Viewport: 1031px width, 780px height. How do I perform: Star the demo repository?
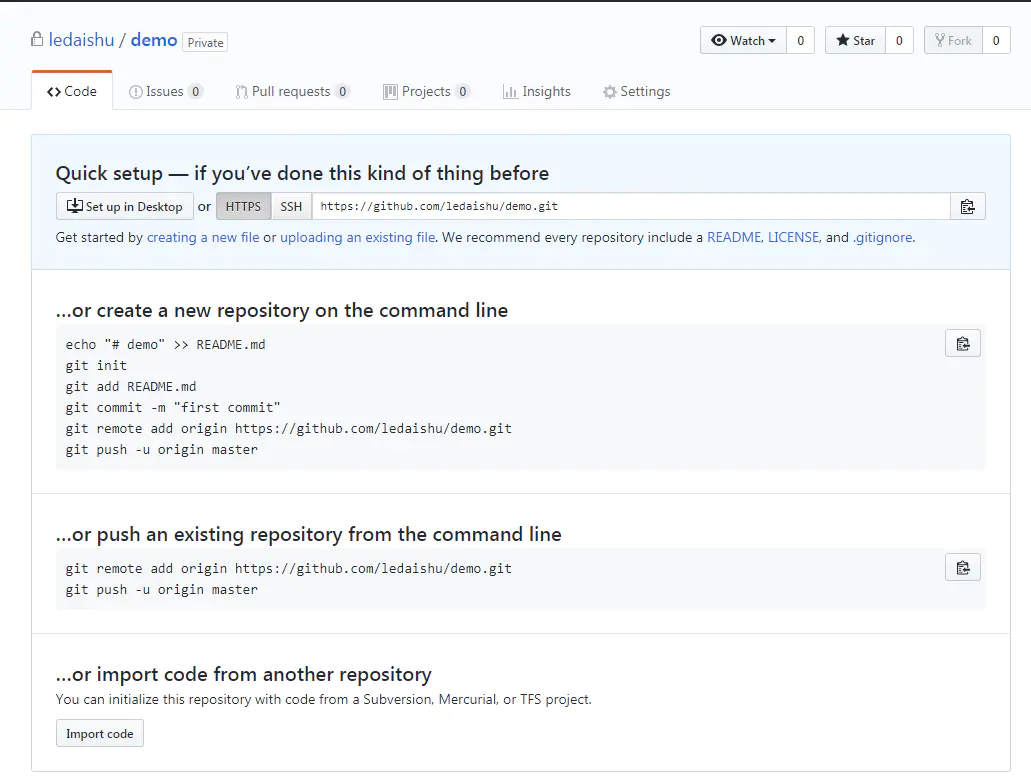click(855, 41)
